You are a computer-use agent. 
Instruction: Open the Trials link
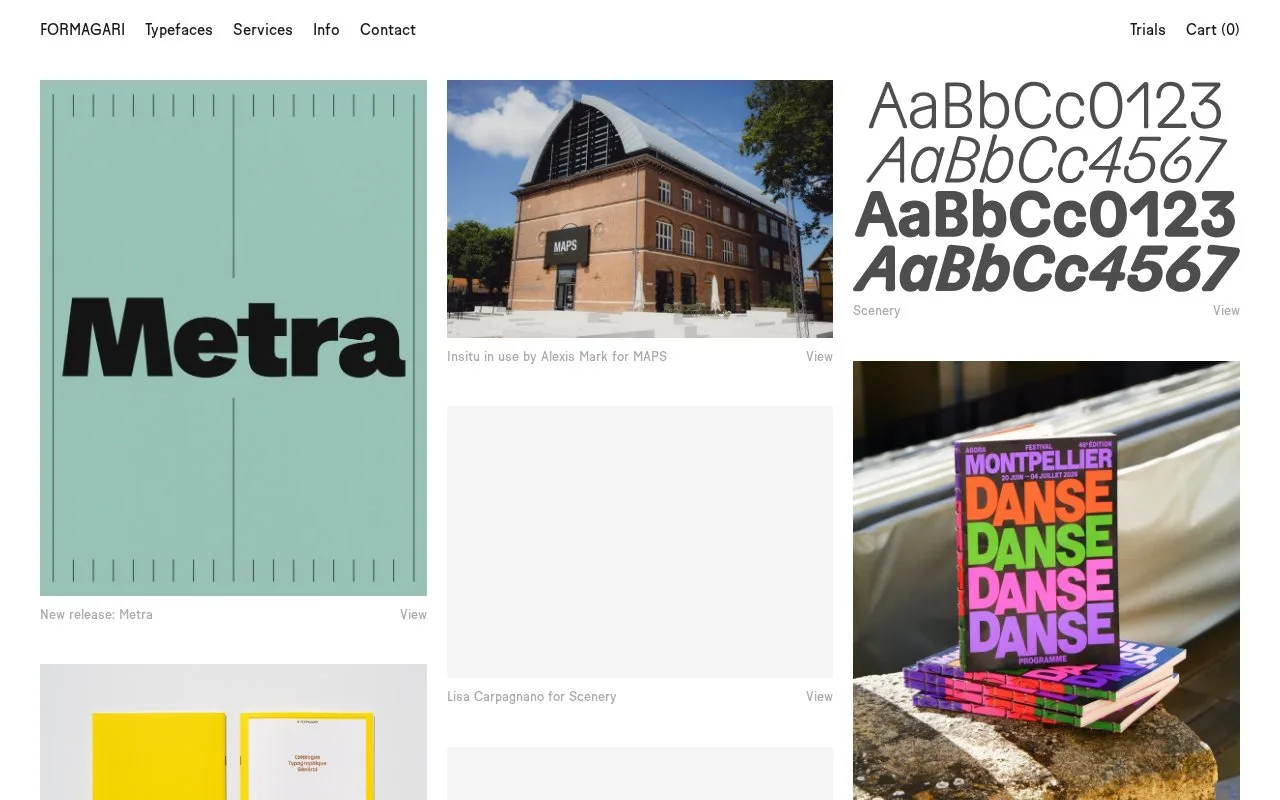click(1148, 30)
